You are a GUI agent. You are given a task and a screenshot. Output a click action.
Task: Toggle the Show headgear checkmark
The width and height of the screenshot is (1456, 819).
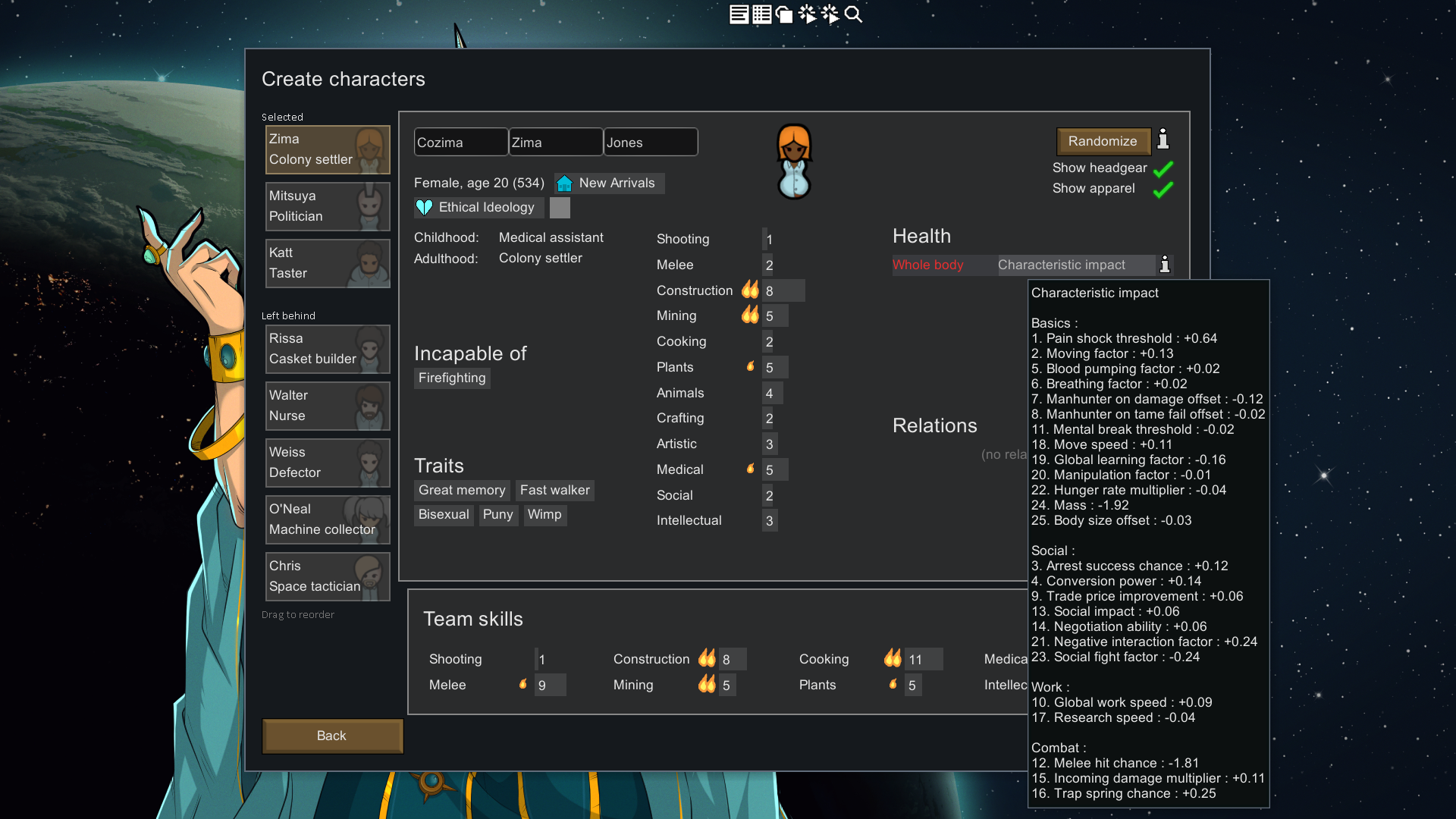pos(1163,168)
